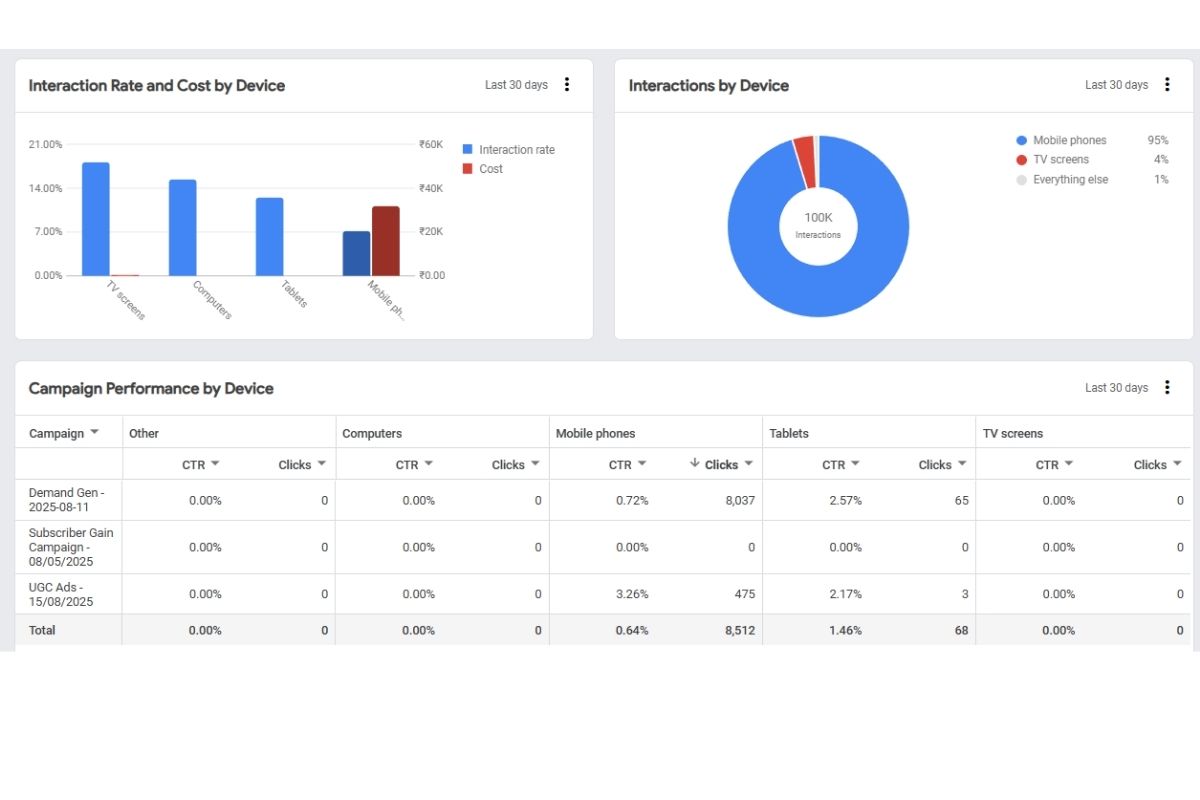Open the Campaign Performance card's three-dot menu
Image resolution: width=1200 pixels, height=800 pixels.
[1167, 388]
